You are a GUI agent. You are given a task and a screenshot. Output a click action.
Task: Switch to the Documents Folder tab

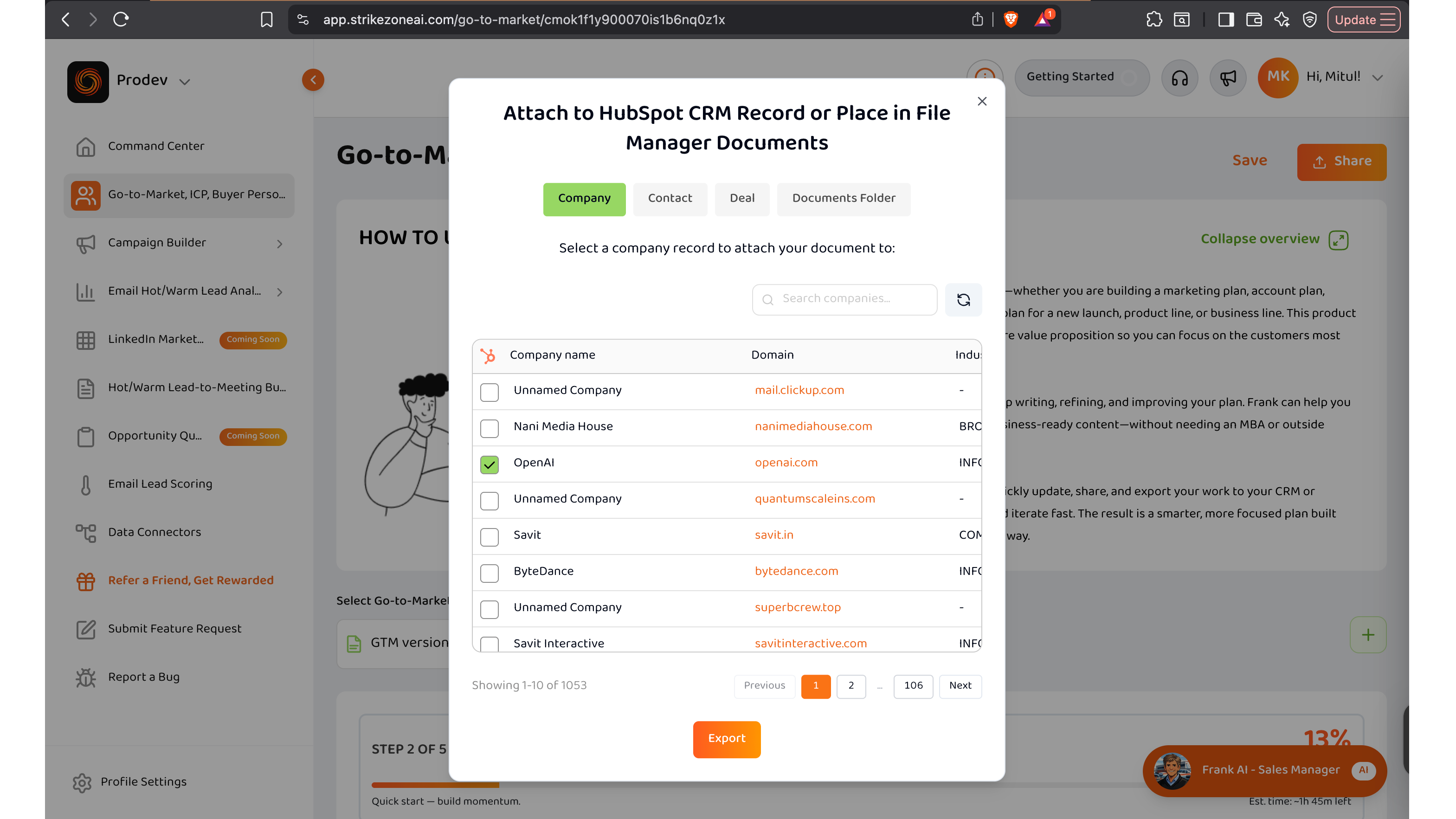844,199
